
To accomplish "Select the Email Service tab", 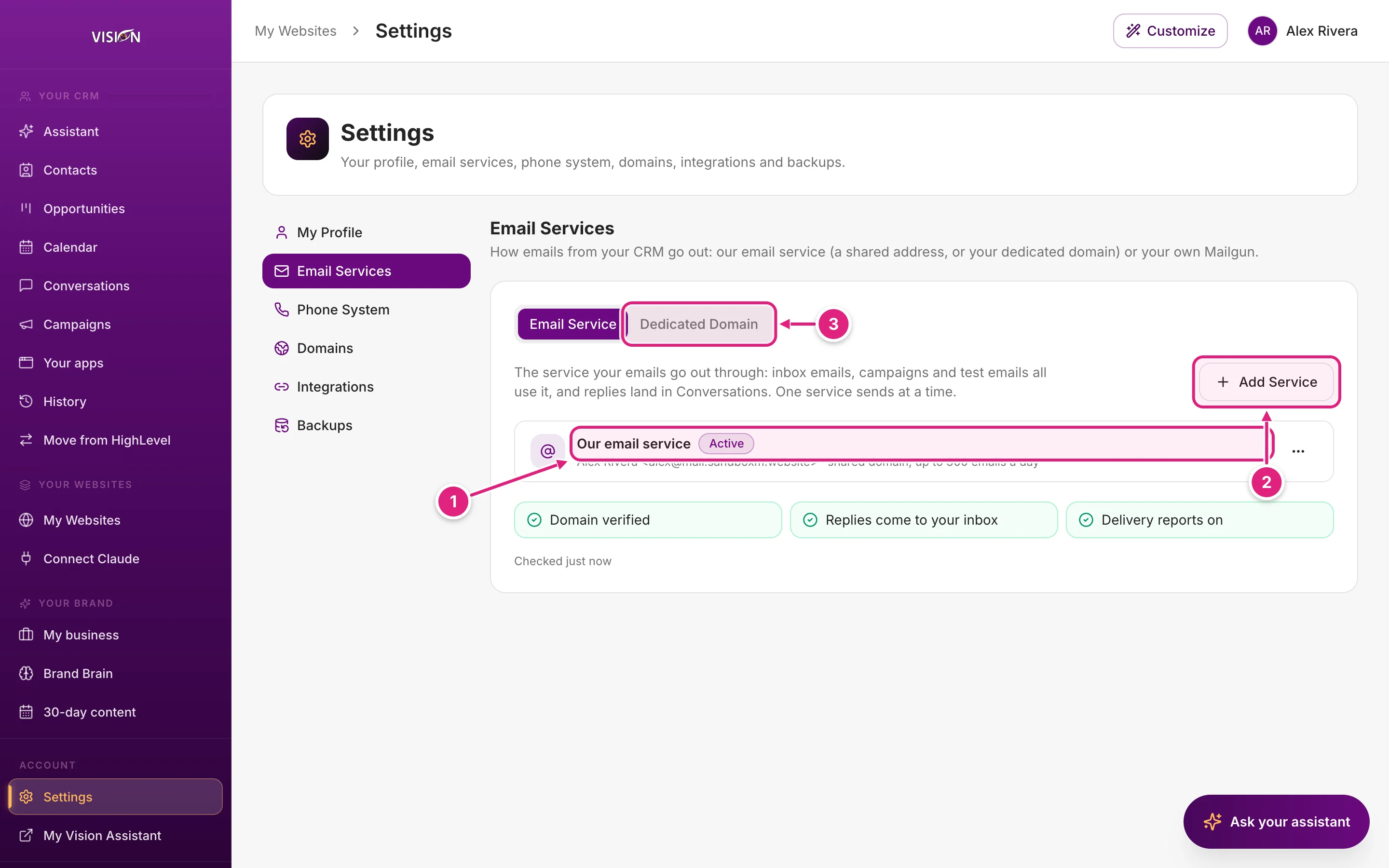I will pos(572,324).
